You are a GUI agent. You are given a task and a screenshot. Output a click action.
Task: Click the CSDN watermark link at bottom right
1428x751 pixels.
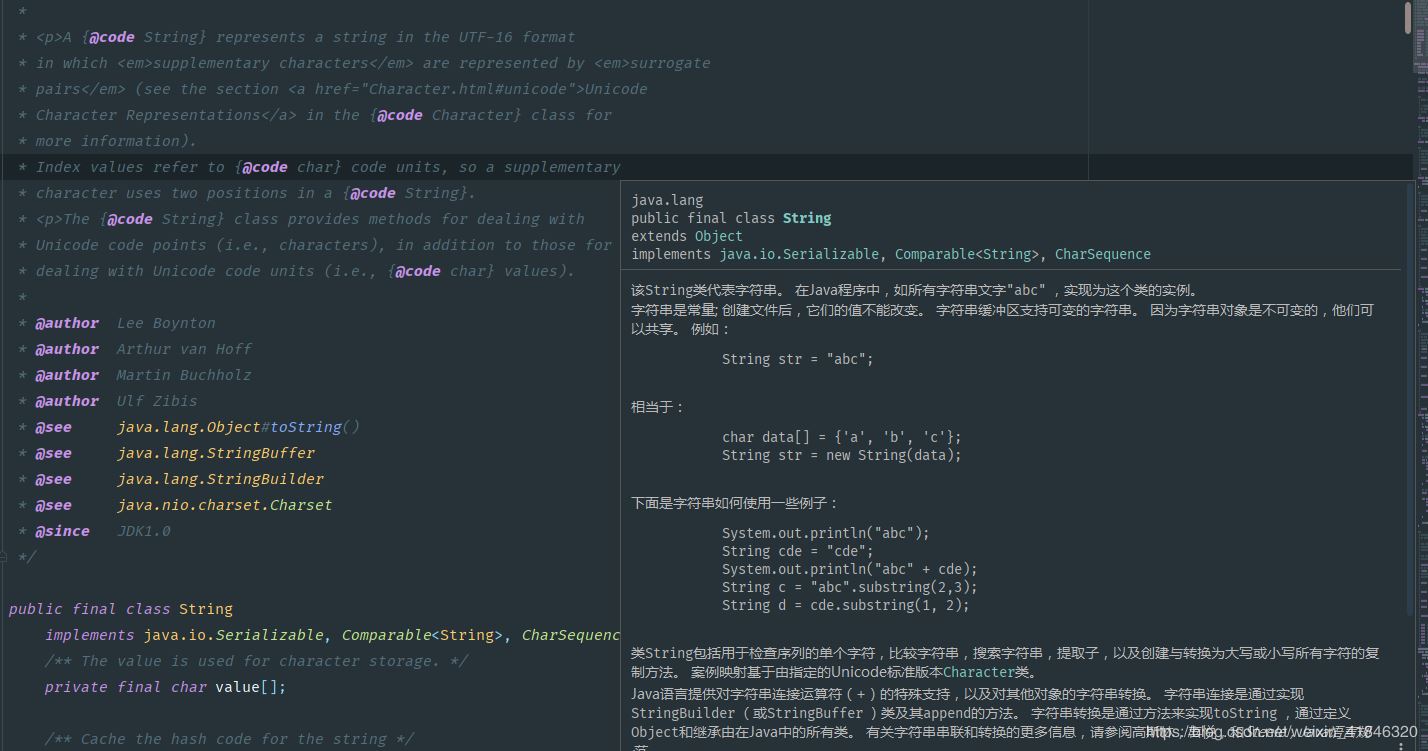tap(1280, 733)
